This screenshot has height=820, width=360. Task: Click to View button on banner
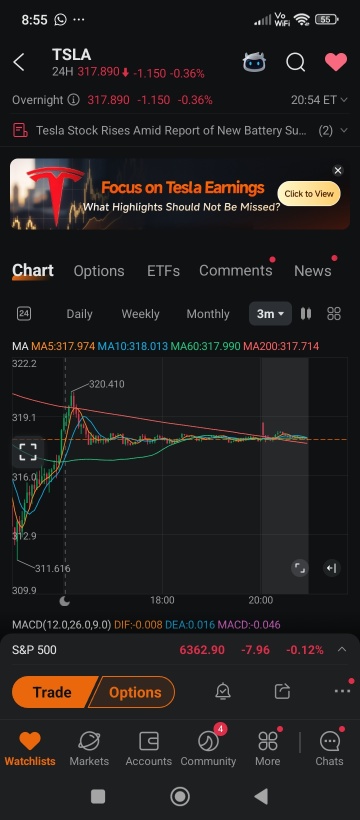(x=309, y=193)
